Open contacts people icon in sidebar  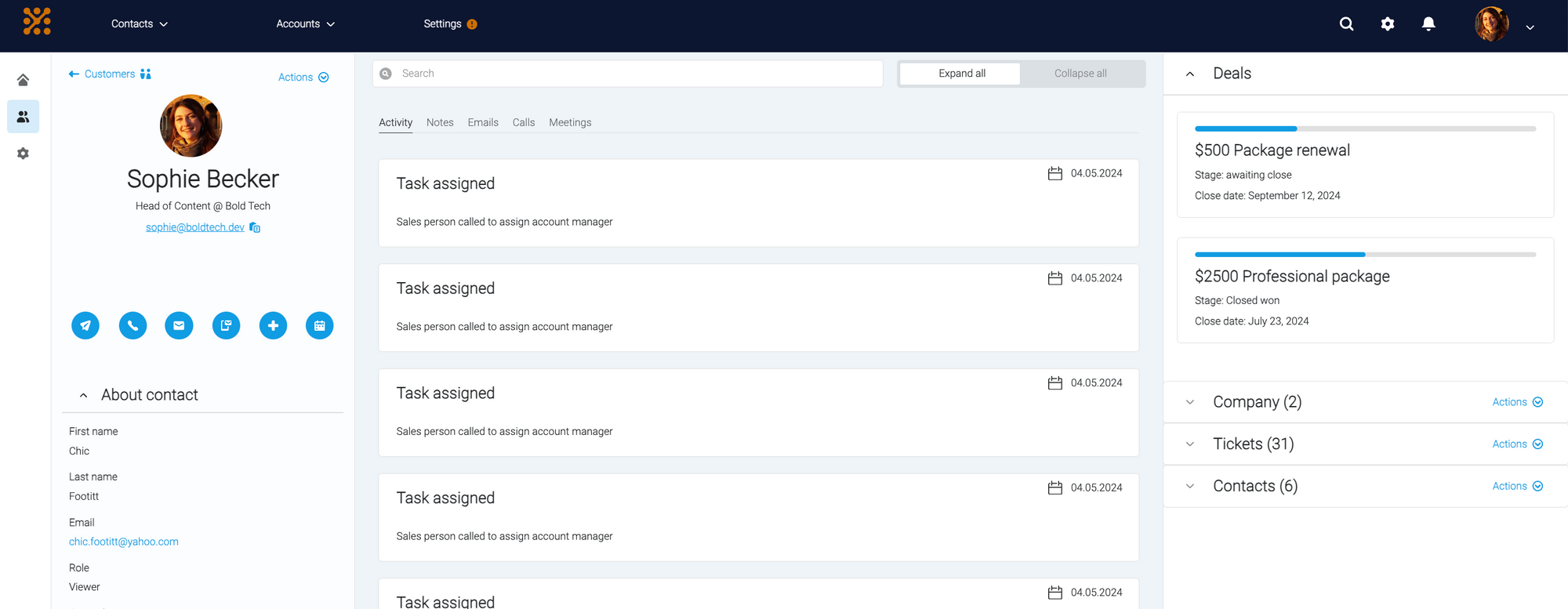(x=24, y=117)
